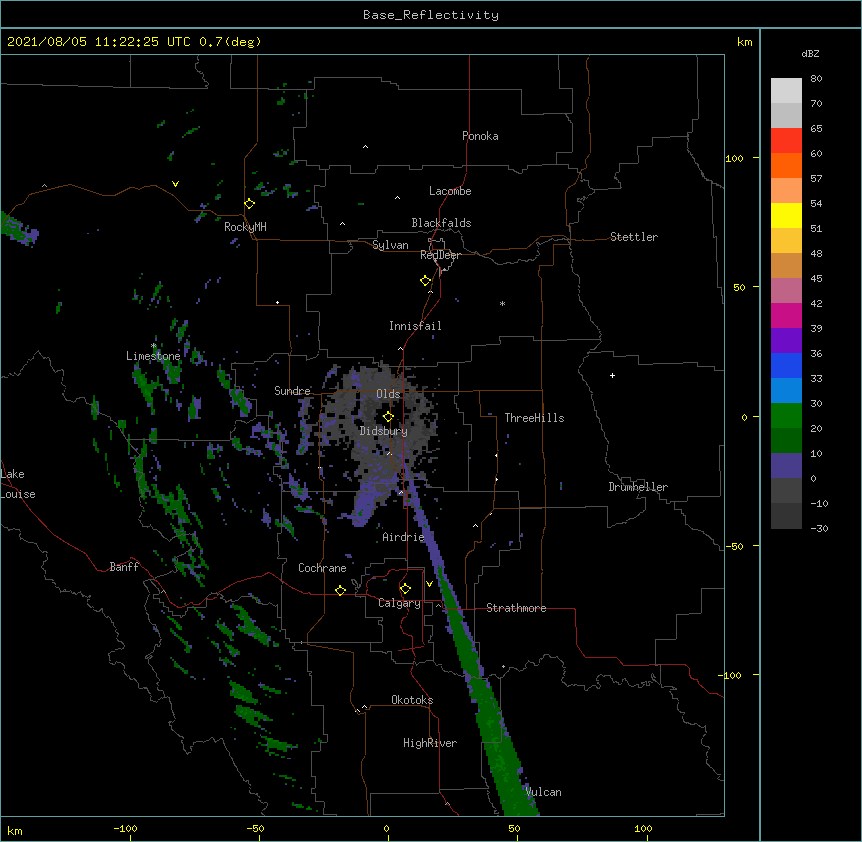The width and height of the screenshot is (862, 842).
Task: Click the Blackfalds city label
Action: click(x=441, y=223)
